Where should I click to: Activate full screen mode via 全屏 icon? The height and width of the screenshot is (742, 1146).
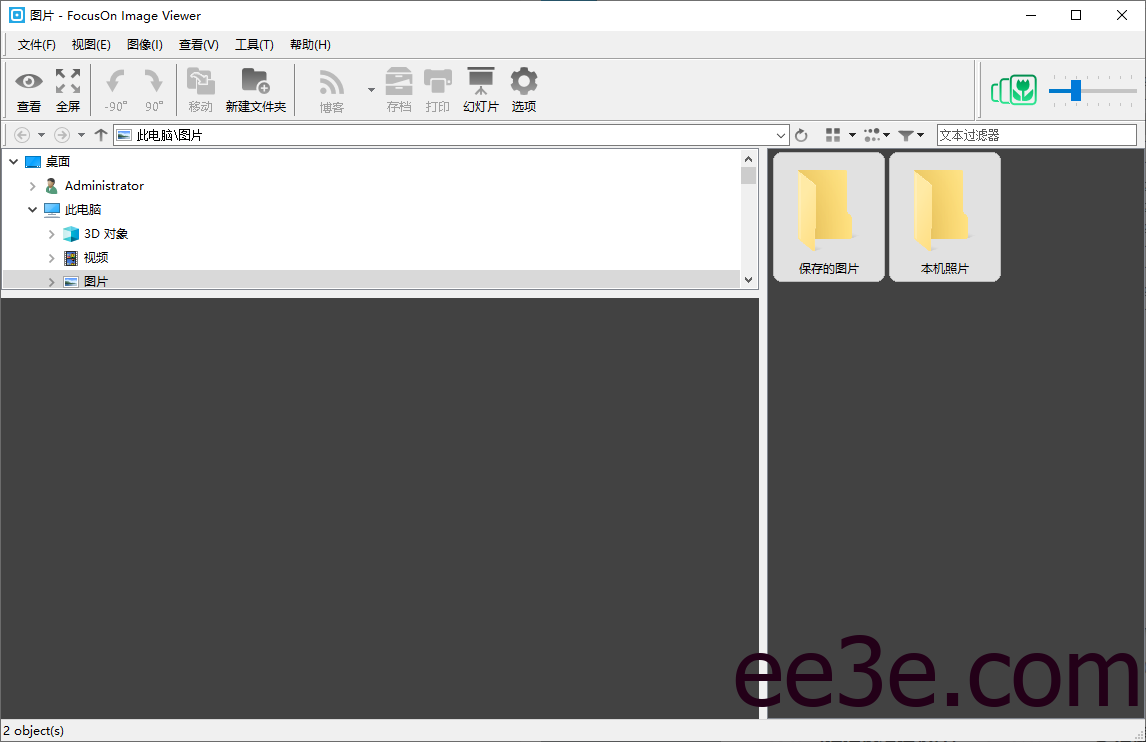pos(67,88)
